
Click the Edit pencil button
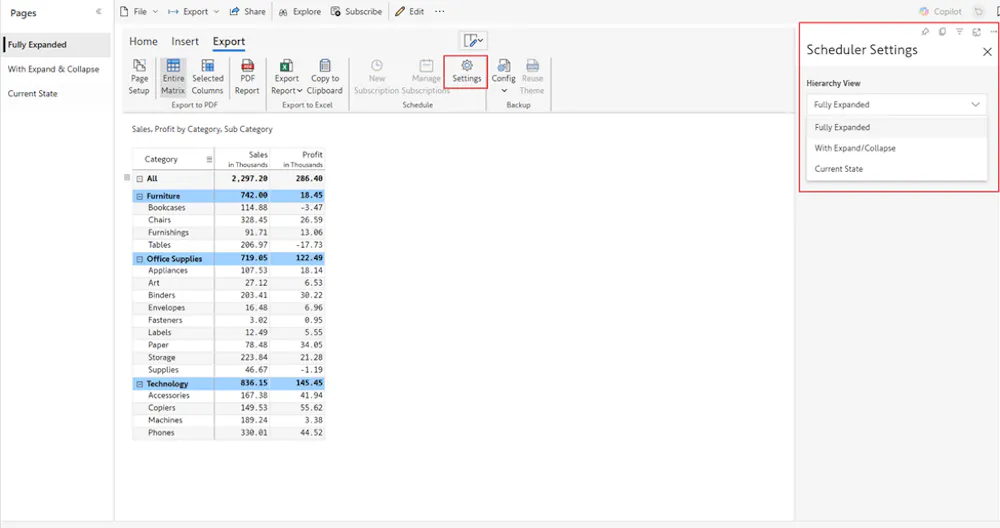409,11
